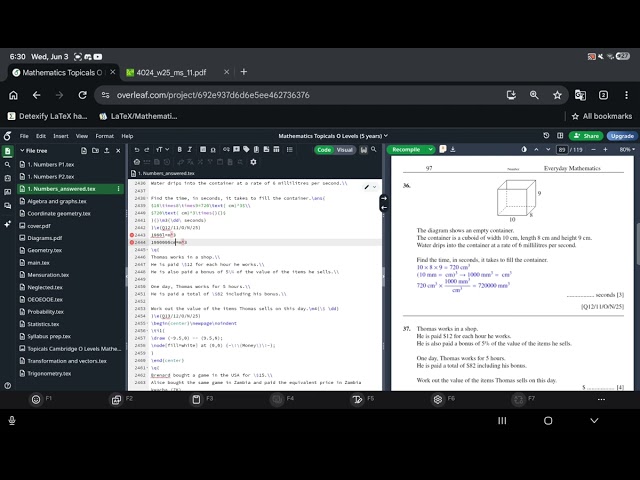Switch editor to Code mode

tap(324, 150)
